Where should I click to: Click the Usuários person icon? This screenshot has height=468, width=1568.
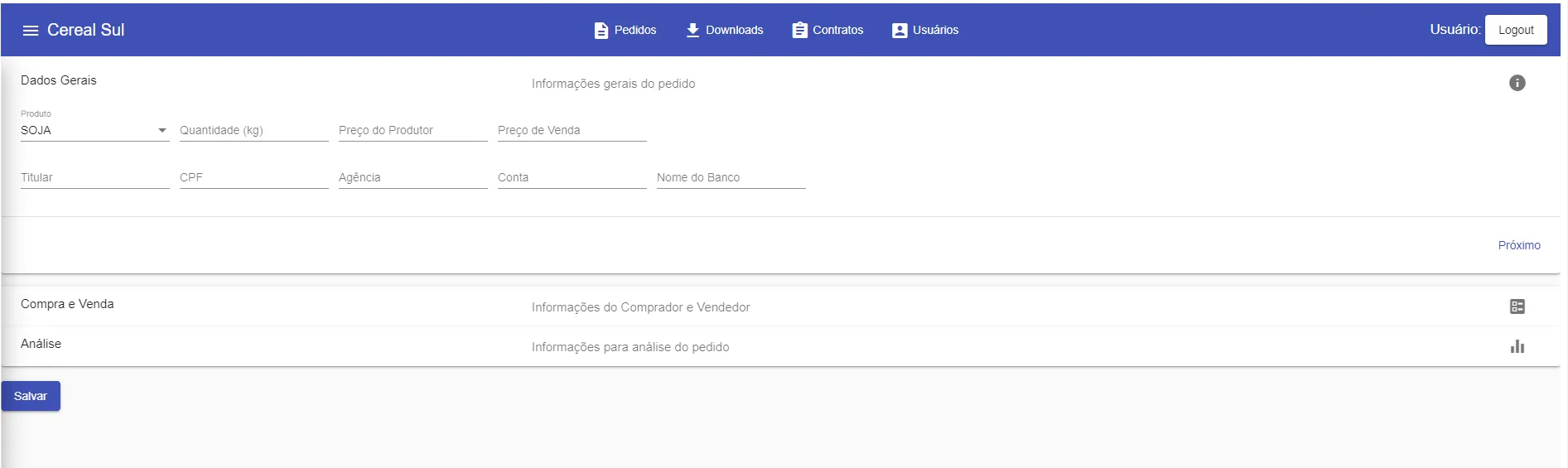(x=900, y=31)
